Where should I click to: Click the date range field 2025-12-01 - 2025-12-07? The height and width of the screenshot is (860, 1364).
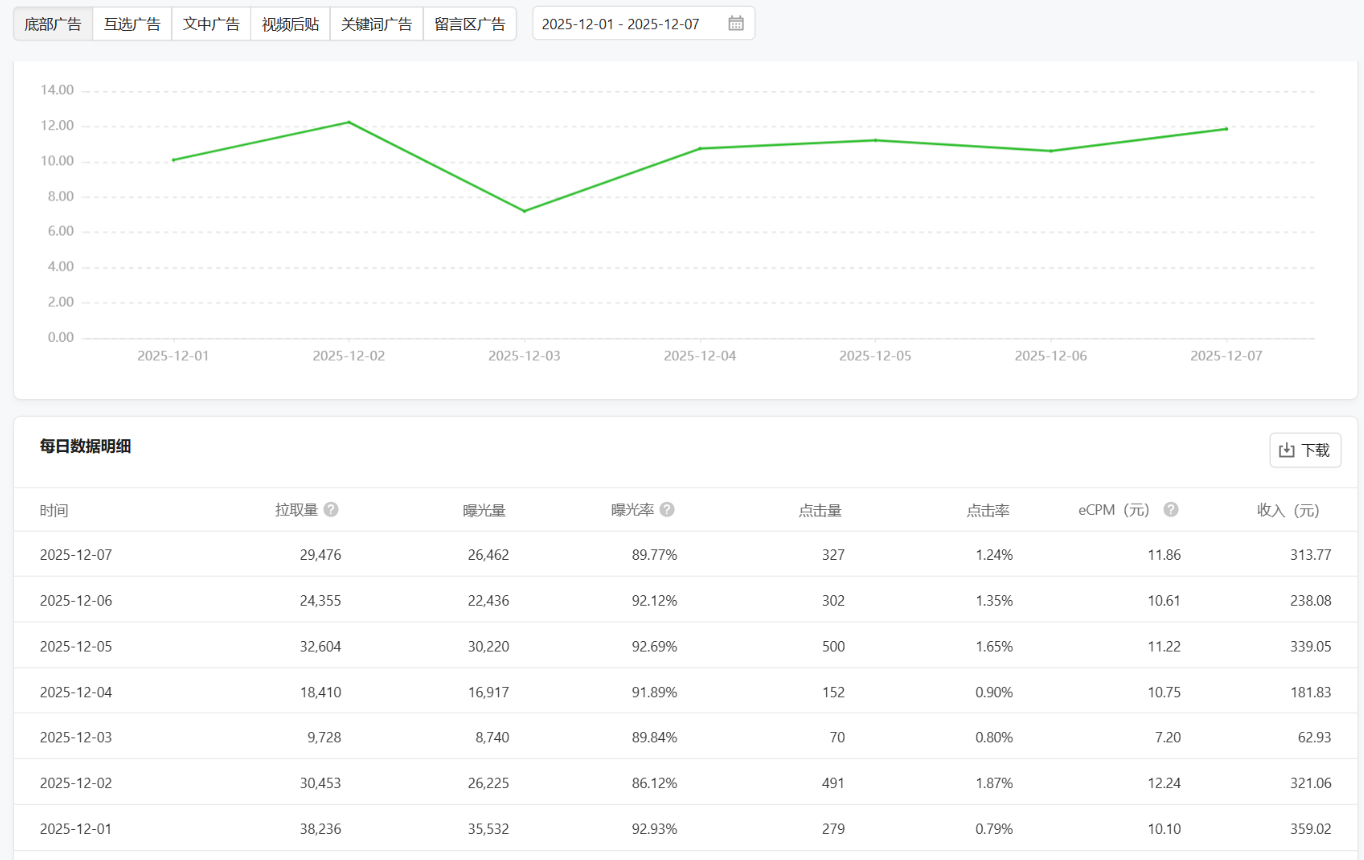click(x=621, y=24)
